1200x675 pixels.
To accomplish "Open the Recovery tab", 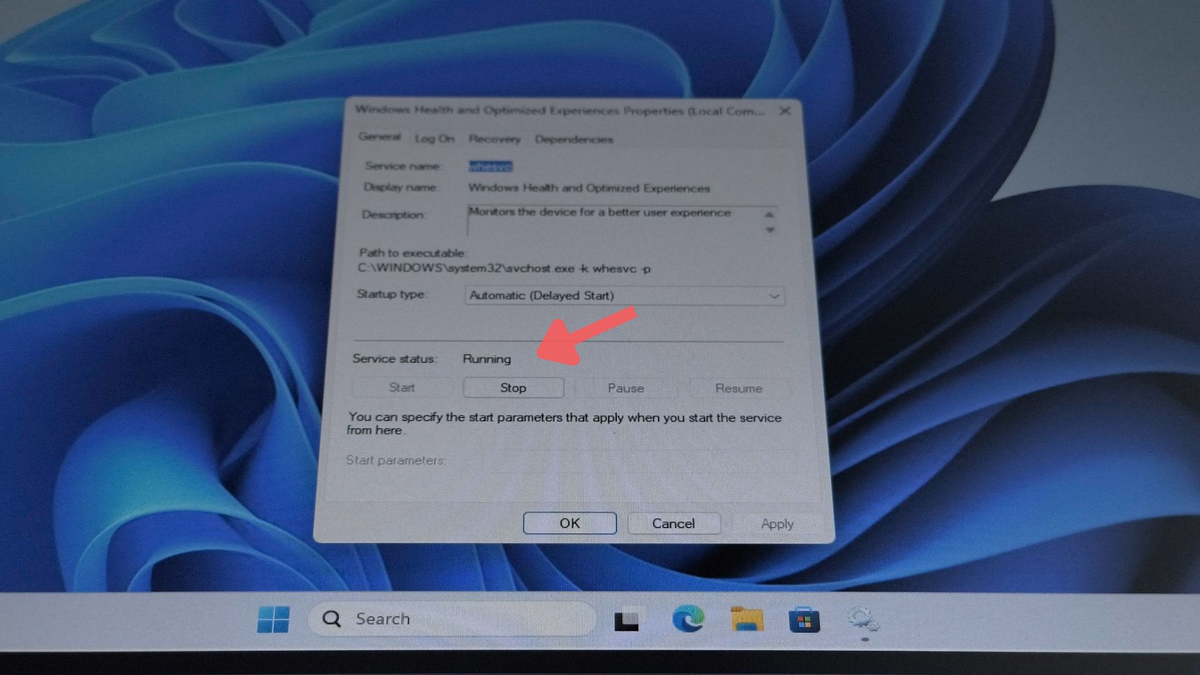I will (x=494, y=139).
